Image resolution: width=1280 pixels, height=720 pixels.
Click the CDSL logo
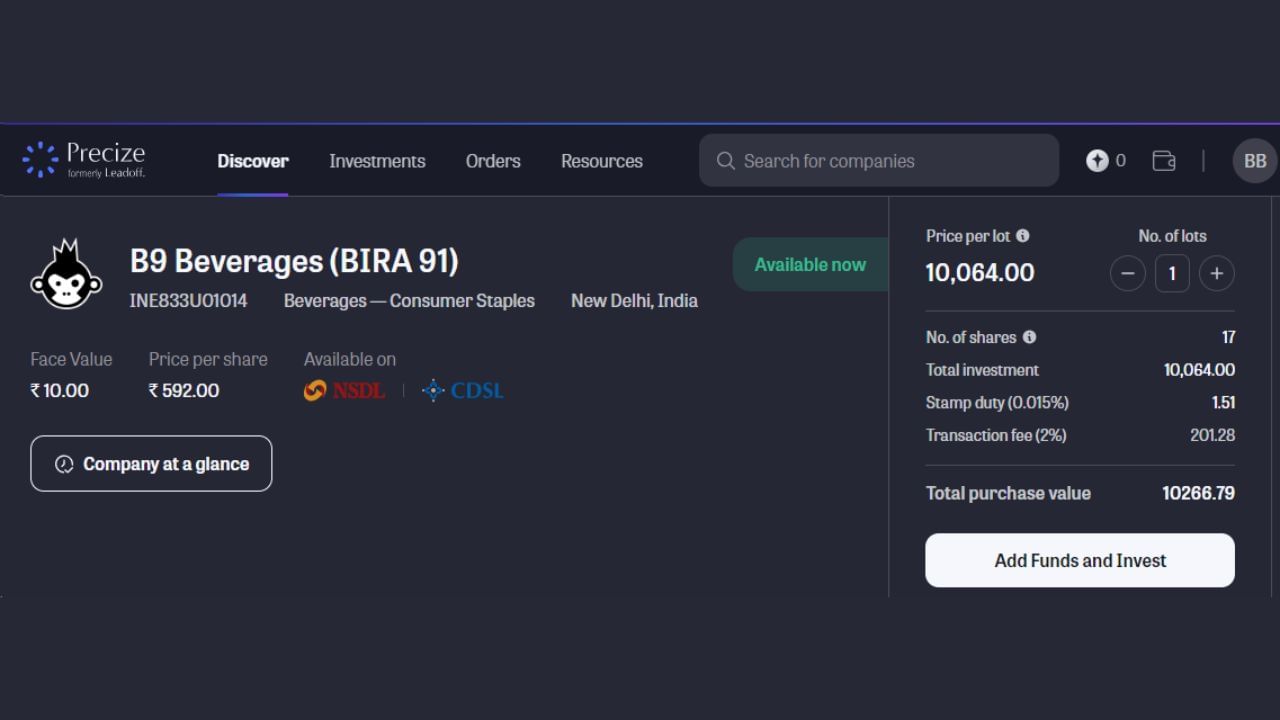pyautogui.click(x=463, y=391)
